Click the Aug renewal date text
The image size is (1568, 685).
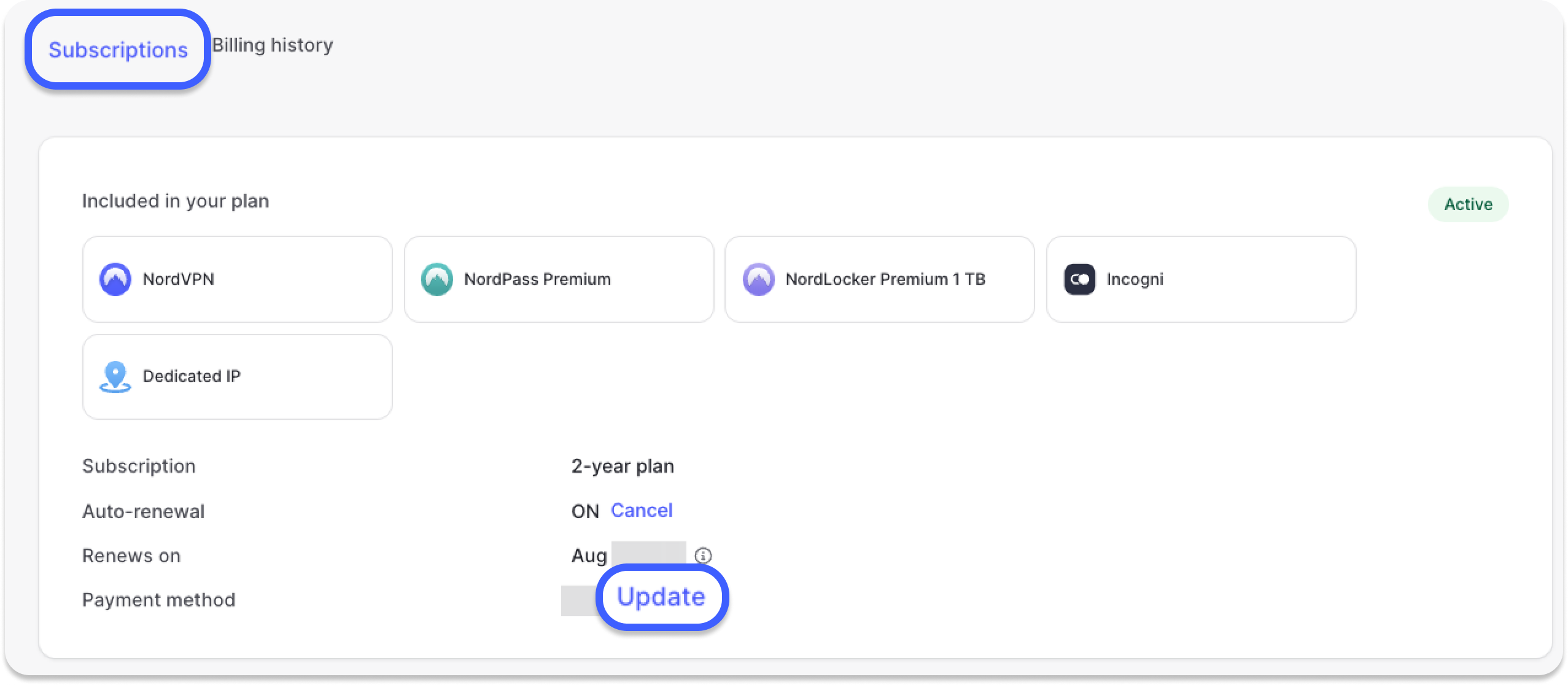[589, 556]
